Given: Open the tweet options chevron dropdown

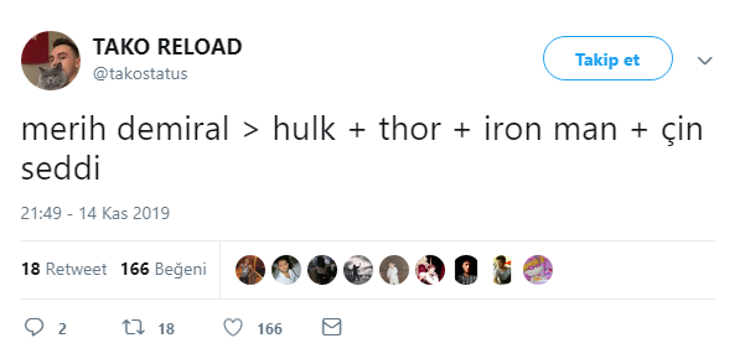Looking at the screenshot, I should [705, 61].
